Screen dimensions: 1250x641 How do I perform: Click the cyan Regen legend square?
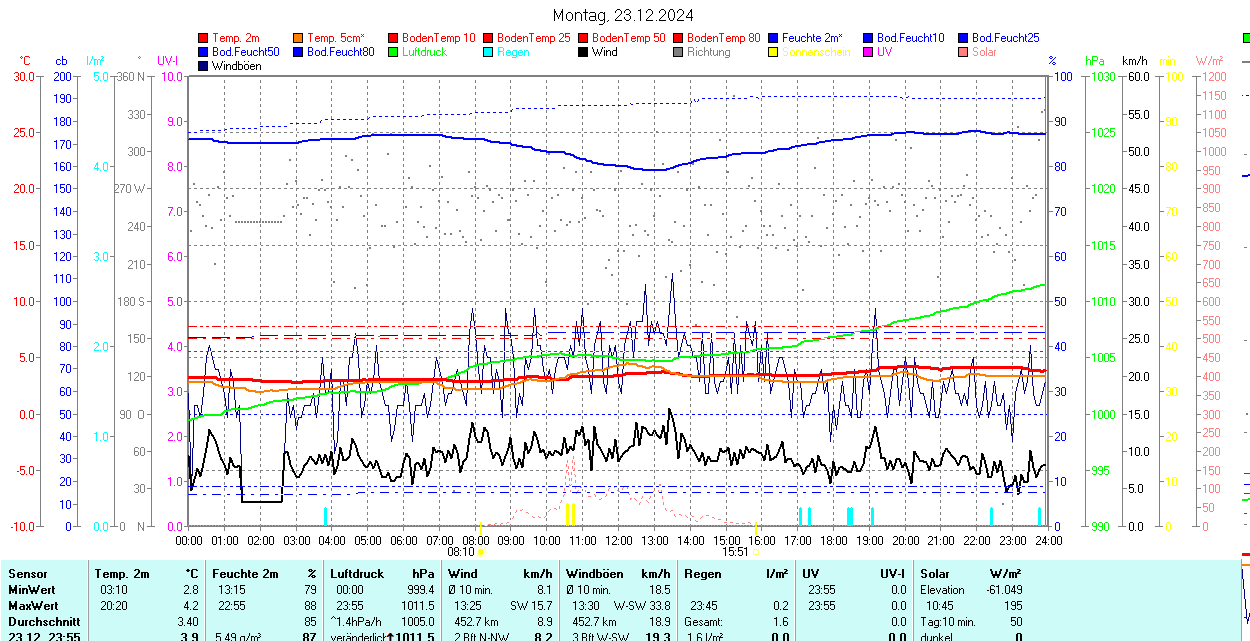click(489, 52)
